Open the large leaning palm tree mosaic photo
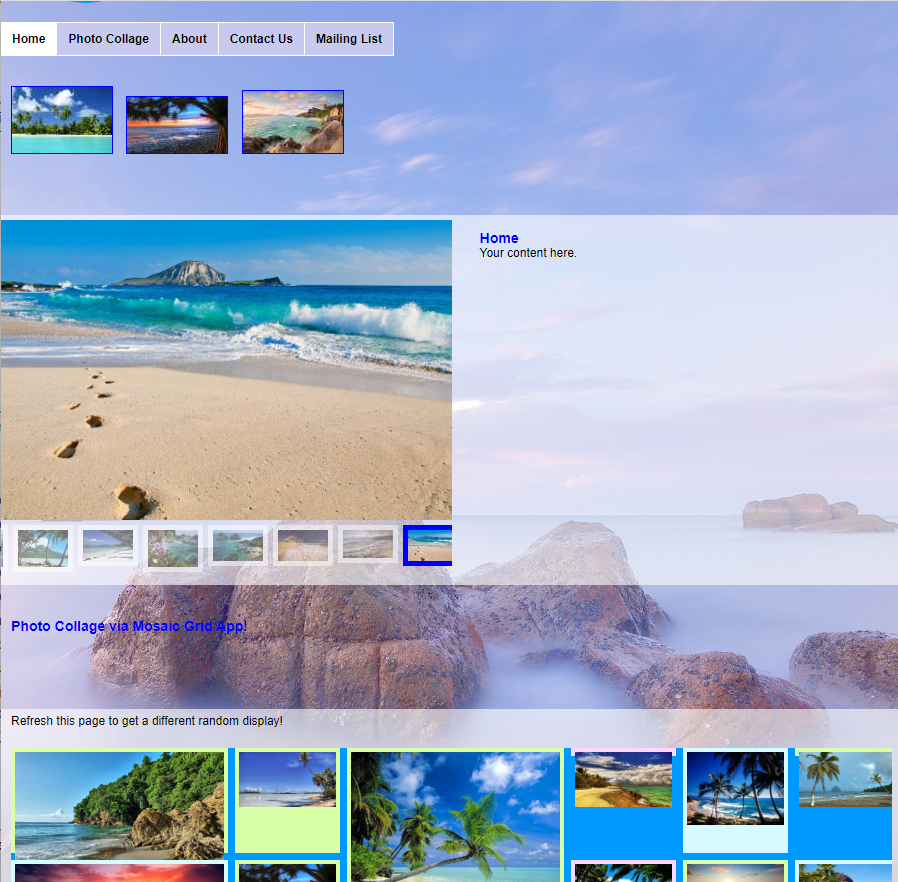This screenshot has width=898, height=882. 455,815
